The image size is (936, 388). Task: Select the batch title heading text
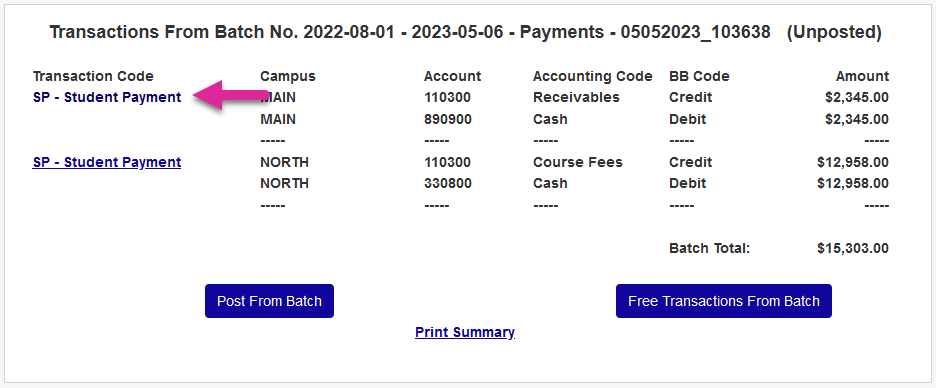[466, 32]
